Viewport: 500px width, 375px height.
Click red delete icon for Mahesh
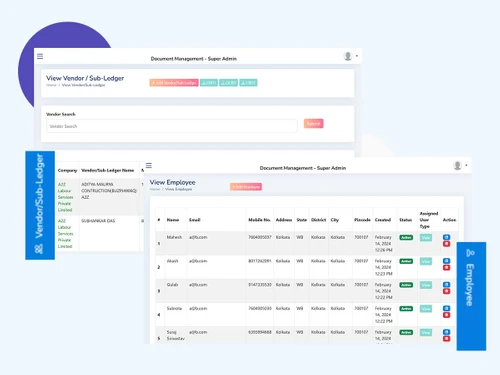(x=446, y=244)
